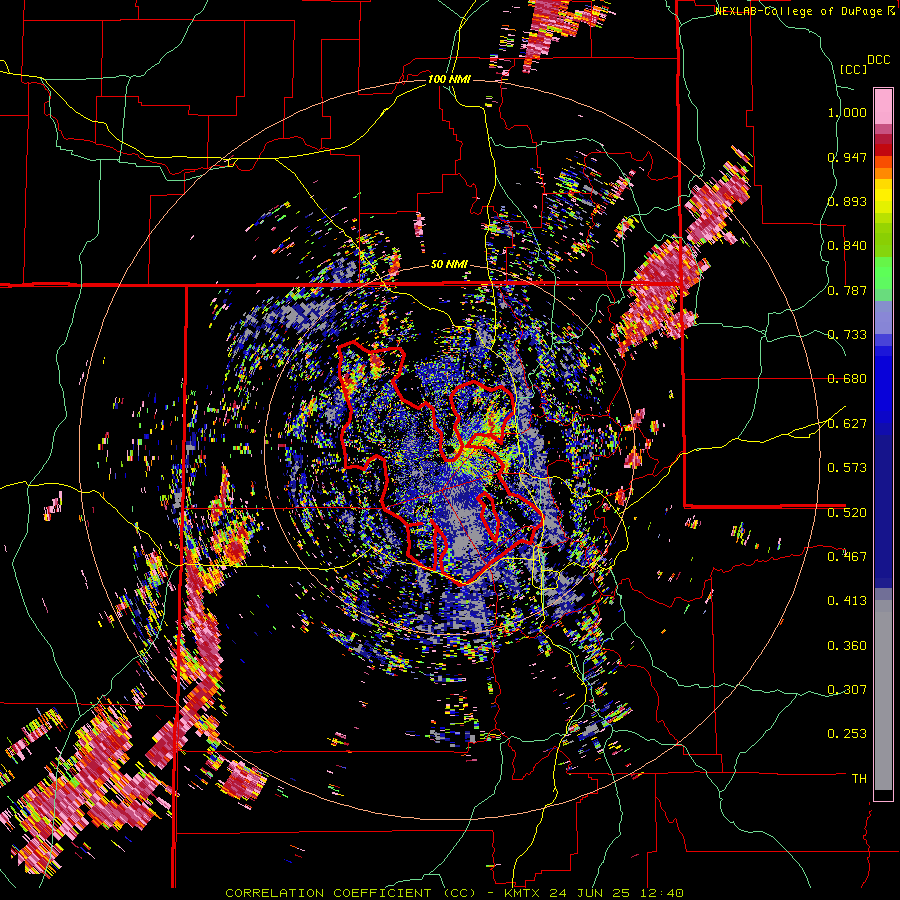The image size is (900, 900).
Task: Click the [CC] units label
Action: 853,69
